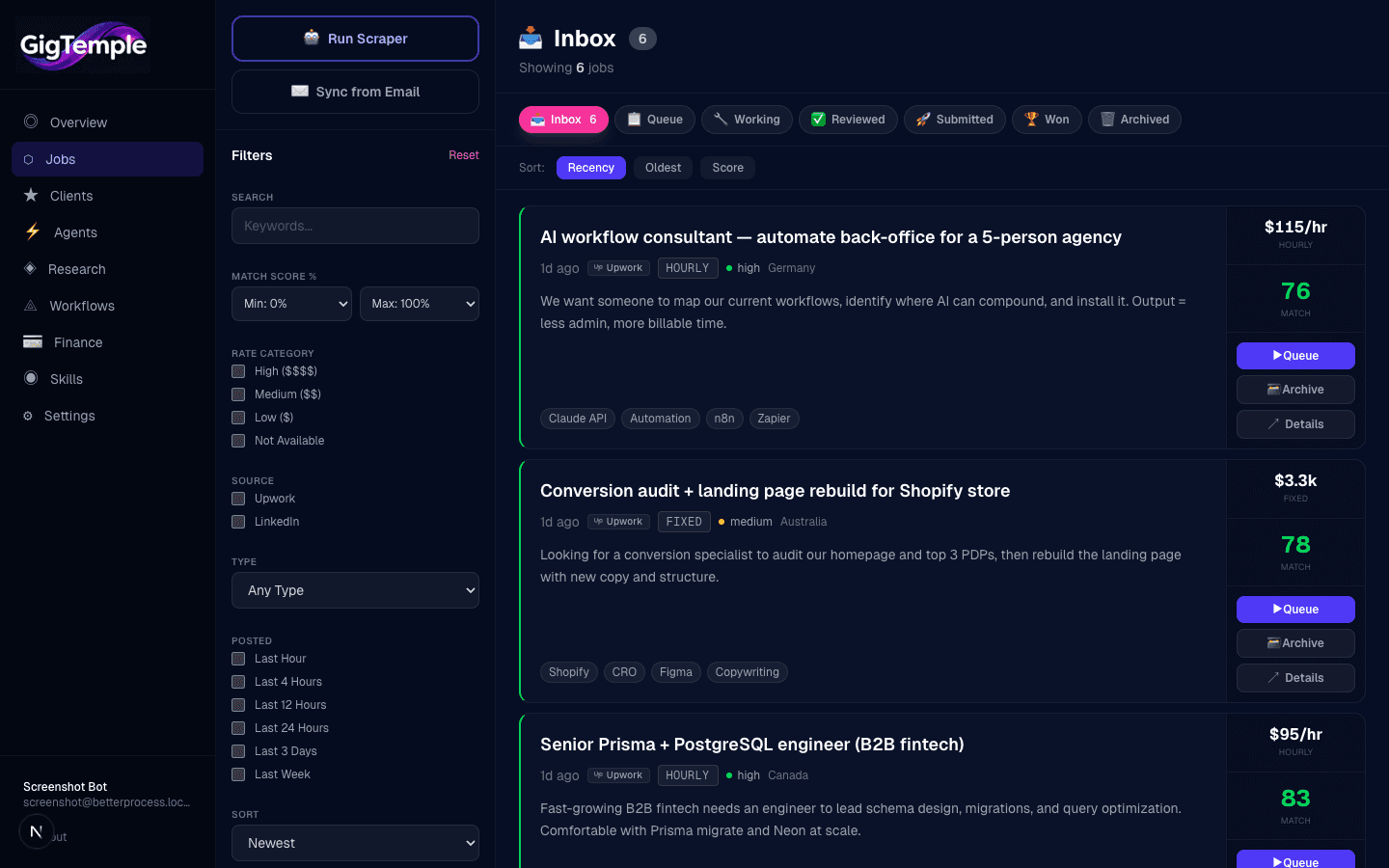Focus the Keywords search field
This screenshot has height=868, width=1389.
pos(355,226)
